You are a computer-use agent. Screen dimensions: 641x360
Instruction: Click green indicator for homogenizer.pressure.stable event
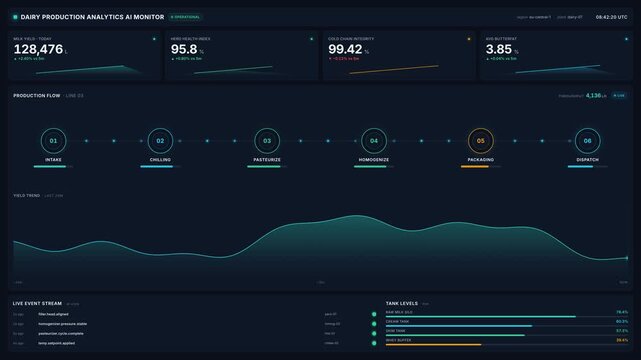coord(374,324)
